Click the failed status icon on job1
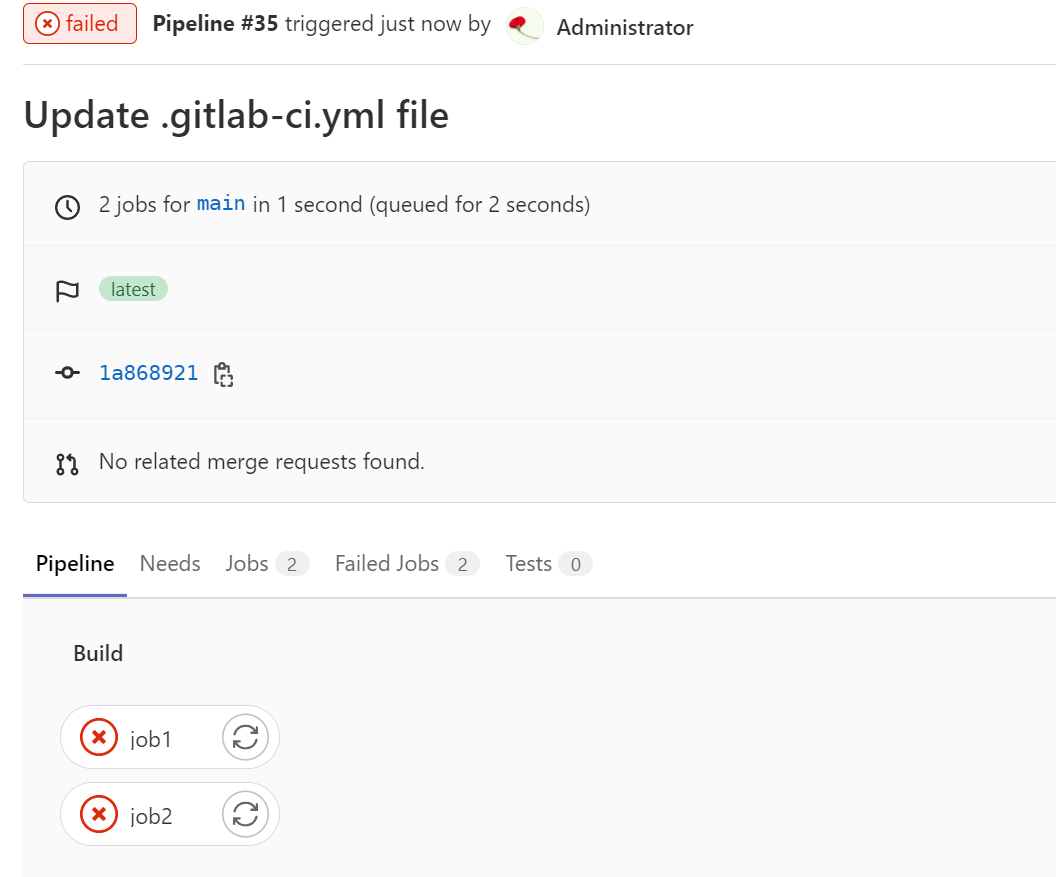This screenshot has width=1056, height=877. [x=97, y=737]
